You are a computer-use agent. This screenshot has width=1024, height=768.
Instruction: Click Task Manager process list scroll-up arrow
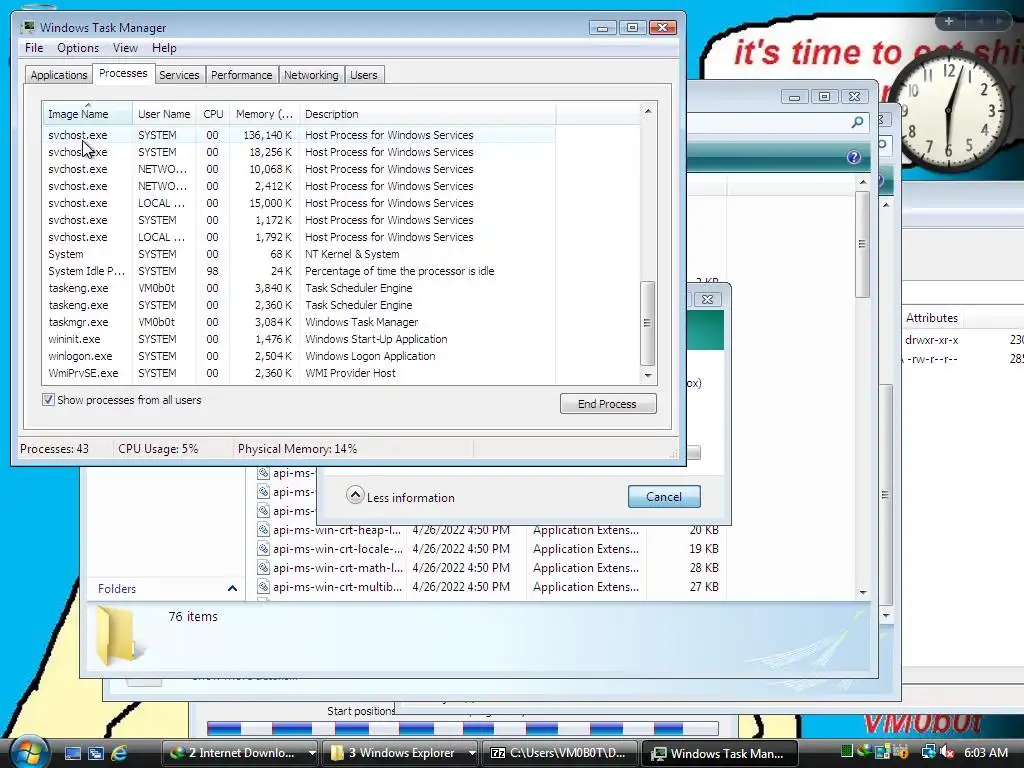pos(648,111)
